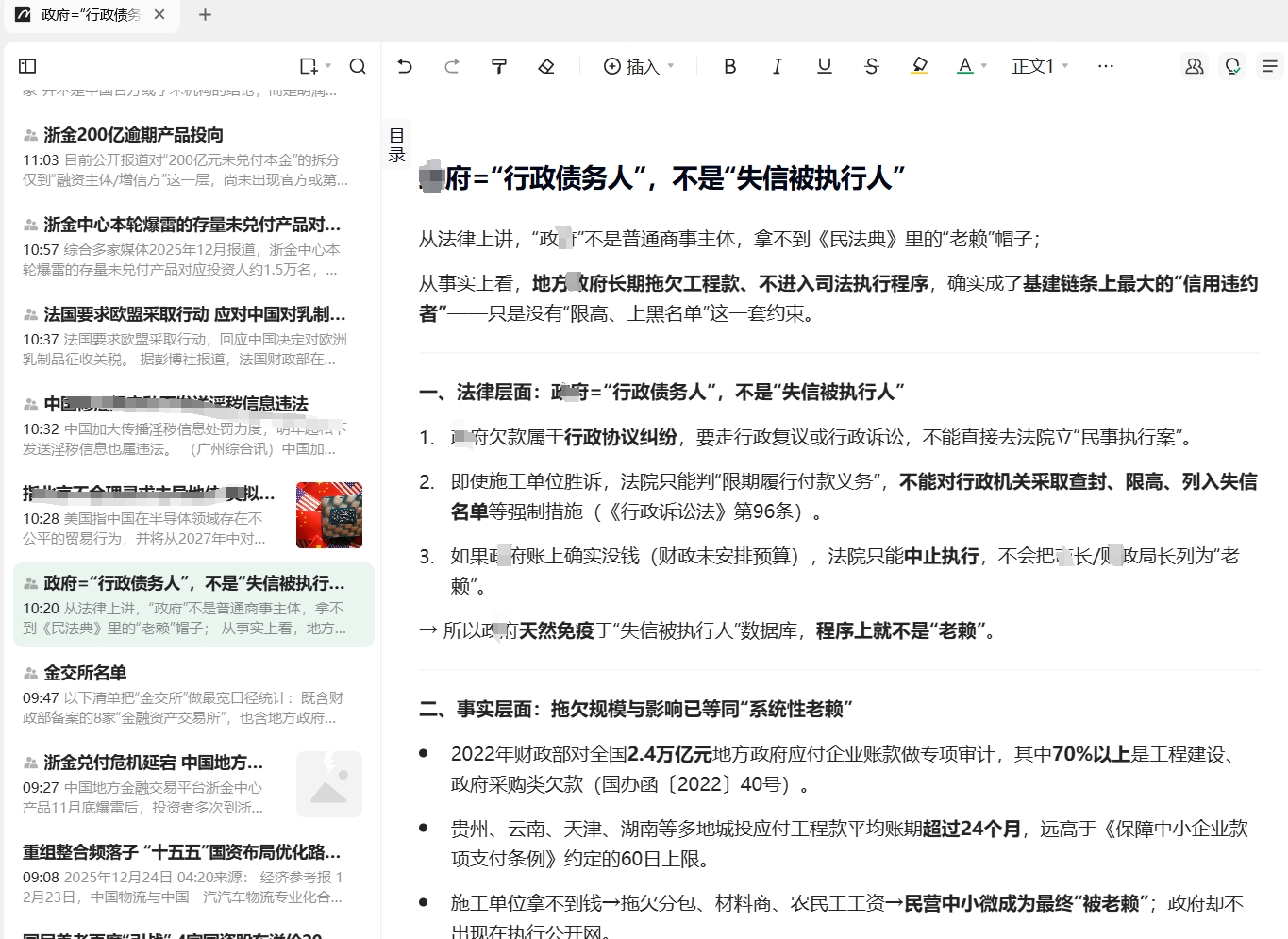Toggle italic formatting

point(777,66)
